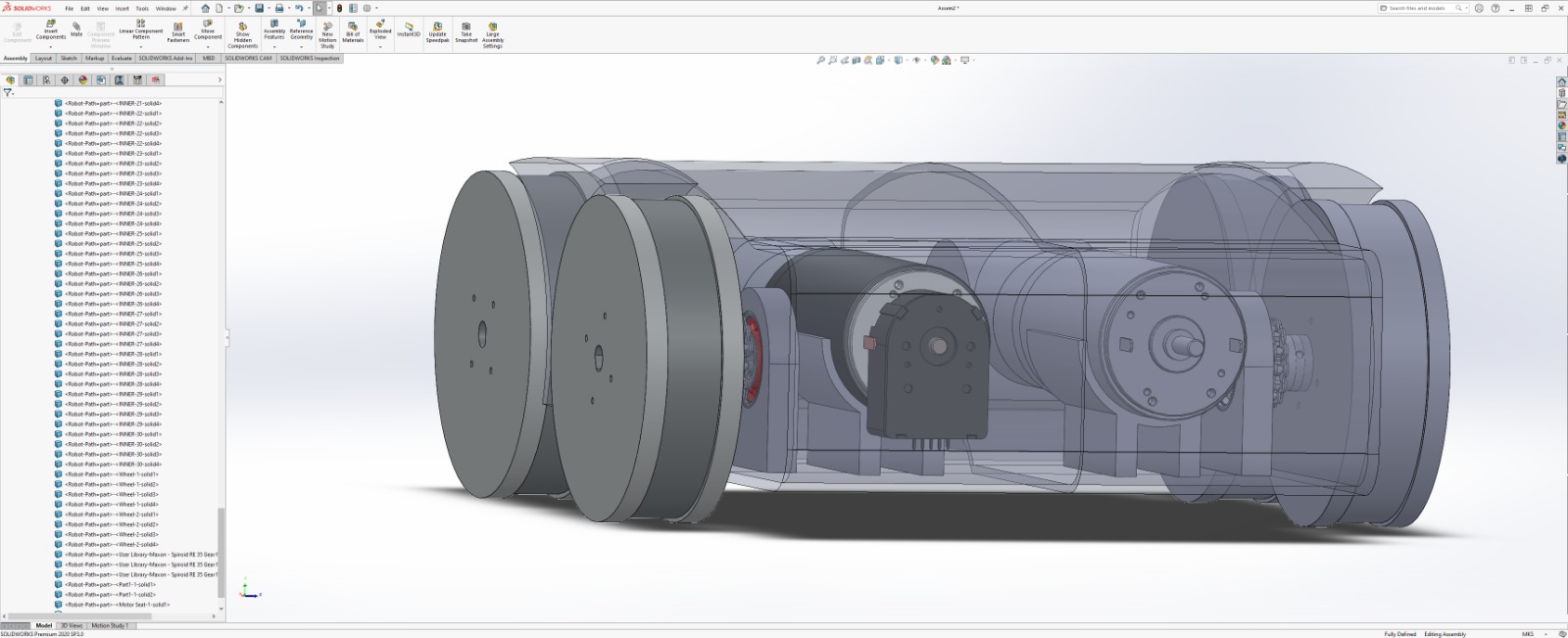The width and height of the screenshot is (1568, 638).
Task: Click the Insert Components tool
Action: 51,31
